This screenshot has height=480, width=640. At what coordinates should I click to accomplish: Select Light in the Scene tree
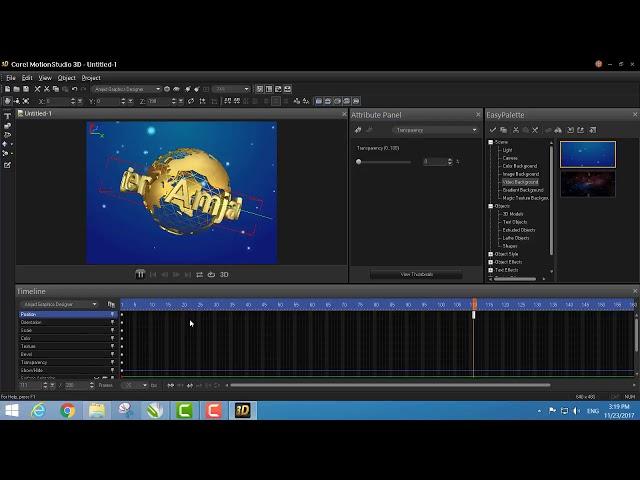coord(507,150)
